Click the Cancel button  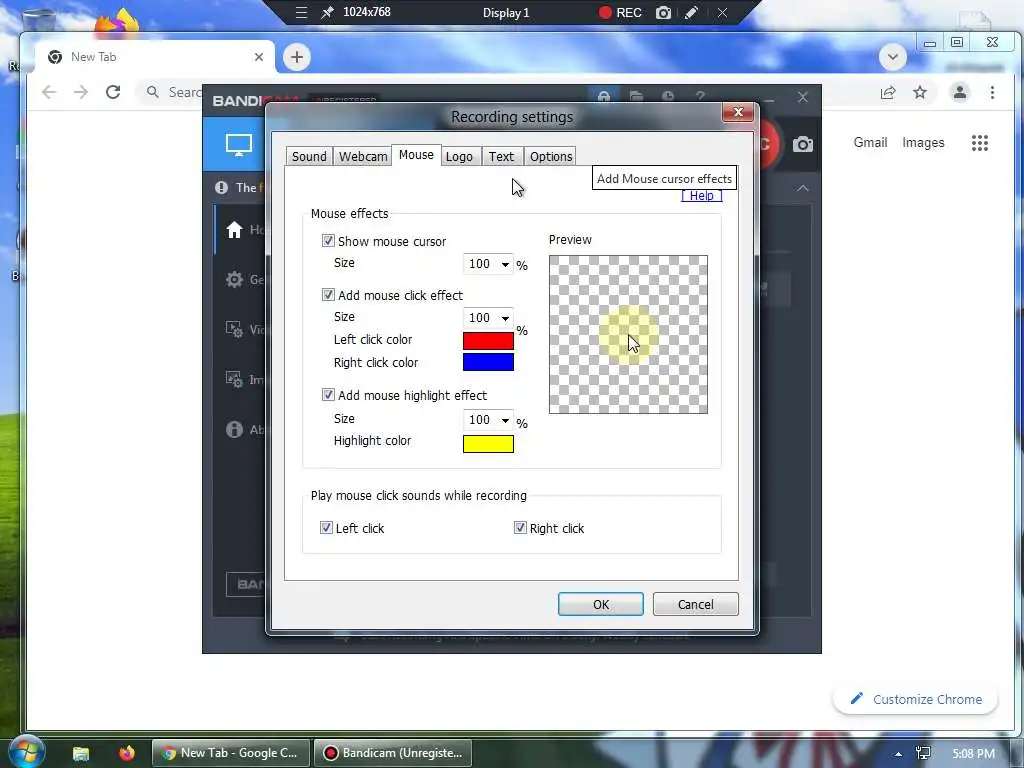[696, 604]
